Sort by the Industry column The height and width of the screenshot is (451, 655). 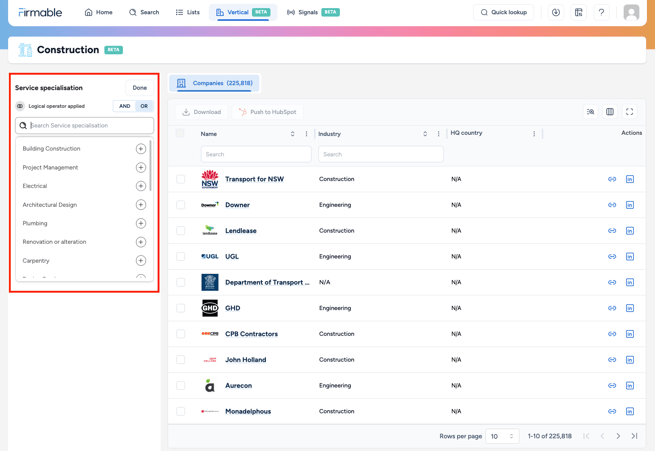[425, 134]
